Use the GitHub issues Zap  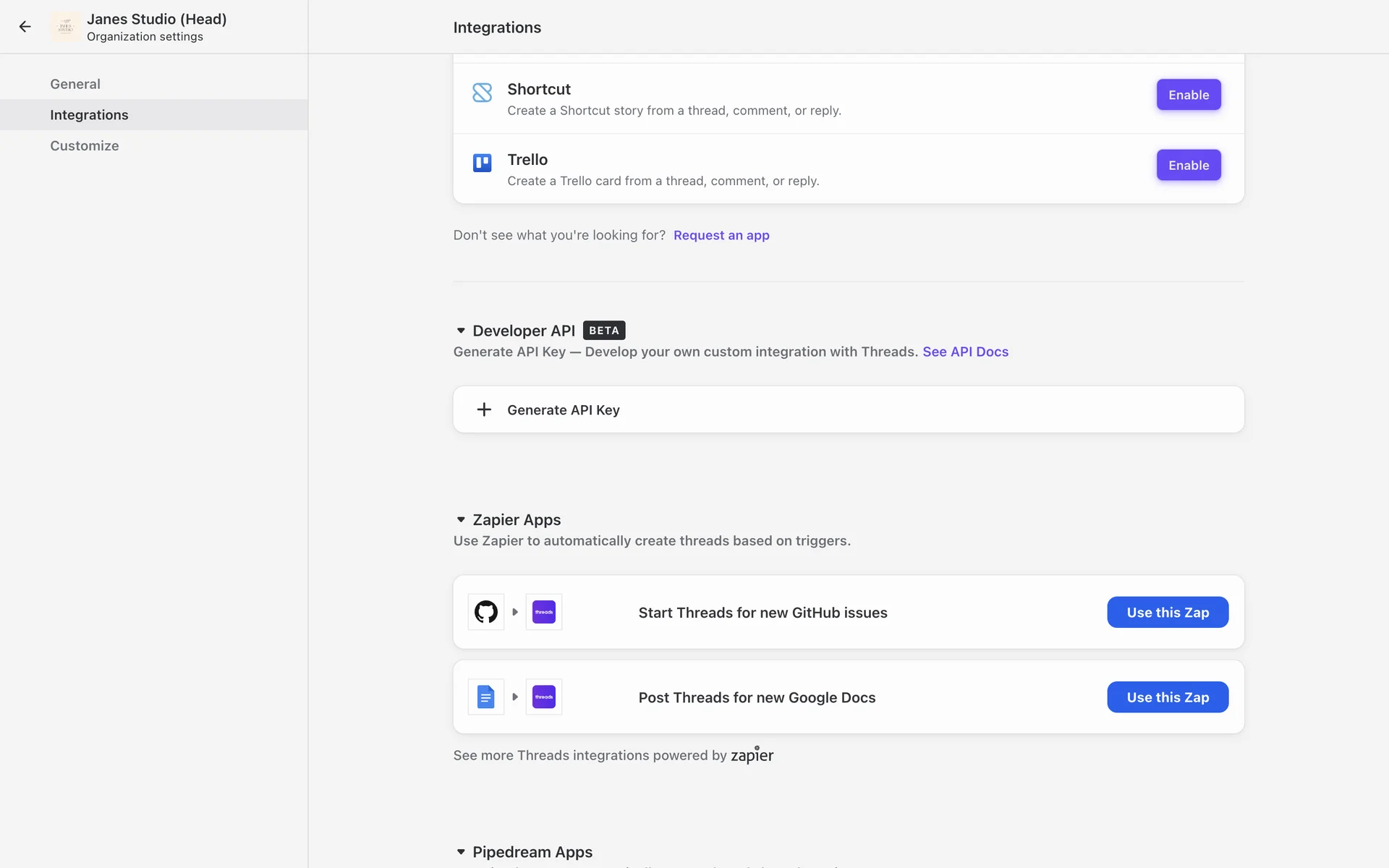click(1167, 613)
